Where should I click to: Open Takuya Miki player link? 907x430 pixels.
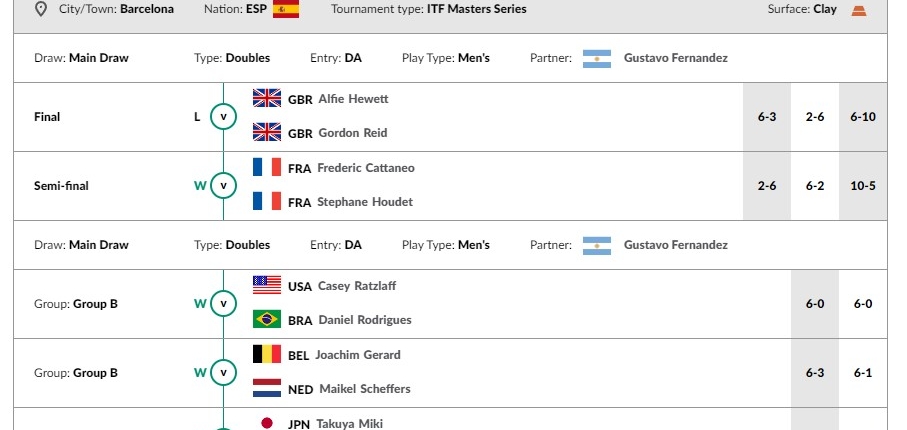coord(349,424)
